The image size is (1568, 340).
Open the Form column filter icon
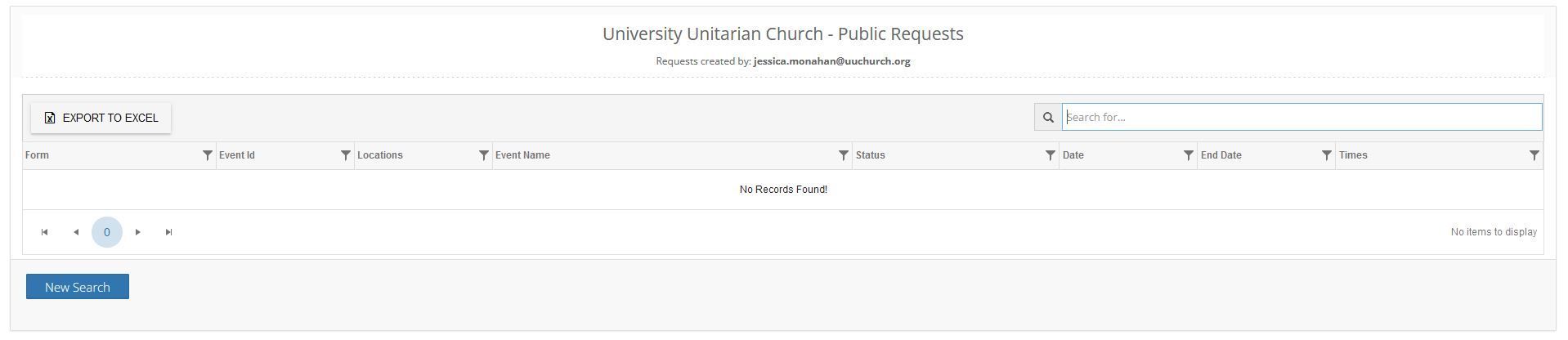pyautogui.click(x=208, y=155)
